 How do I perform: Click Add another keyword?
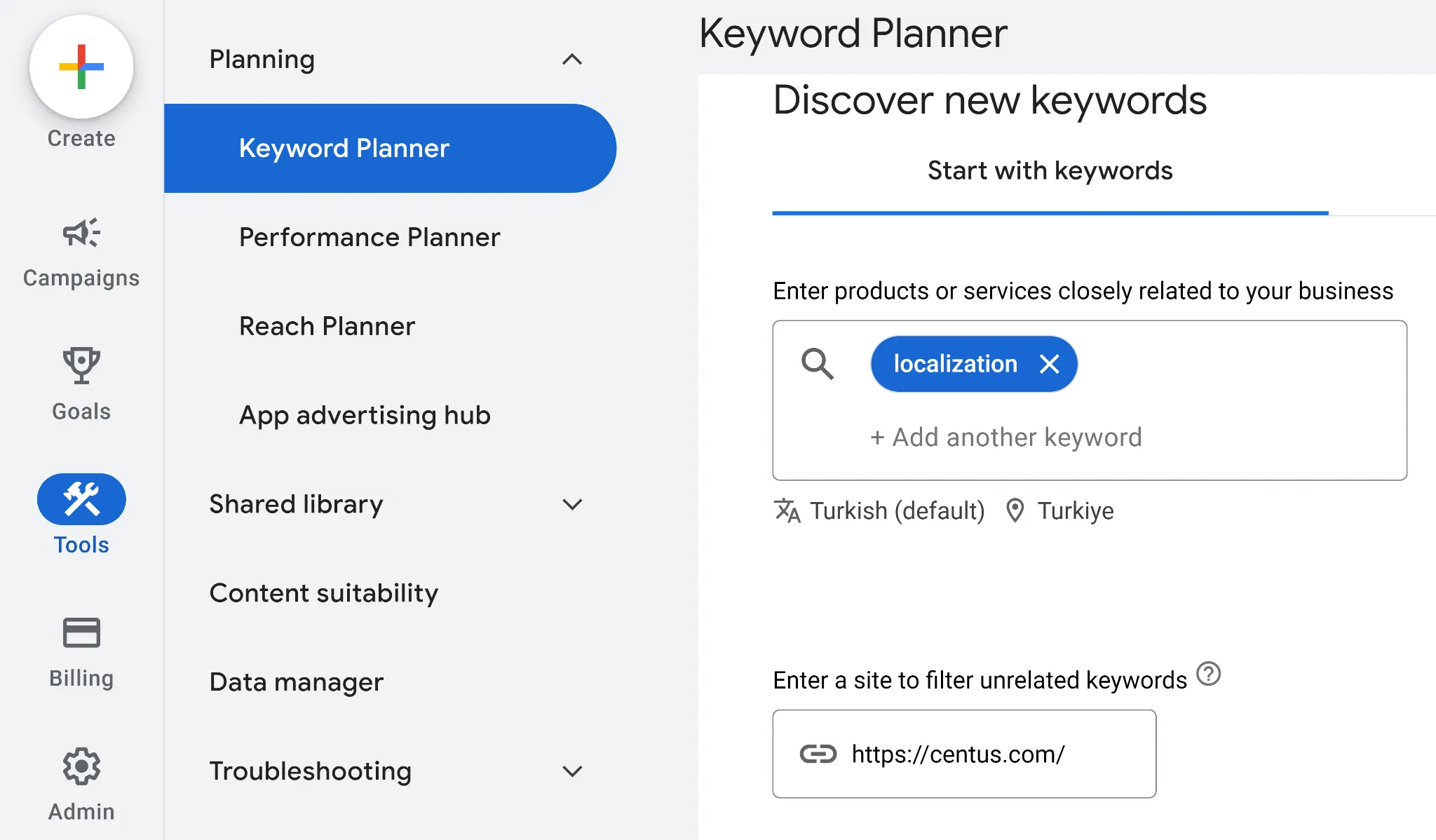(1006, 437)
